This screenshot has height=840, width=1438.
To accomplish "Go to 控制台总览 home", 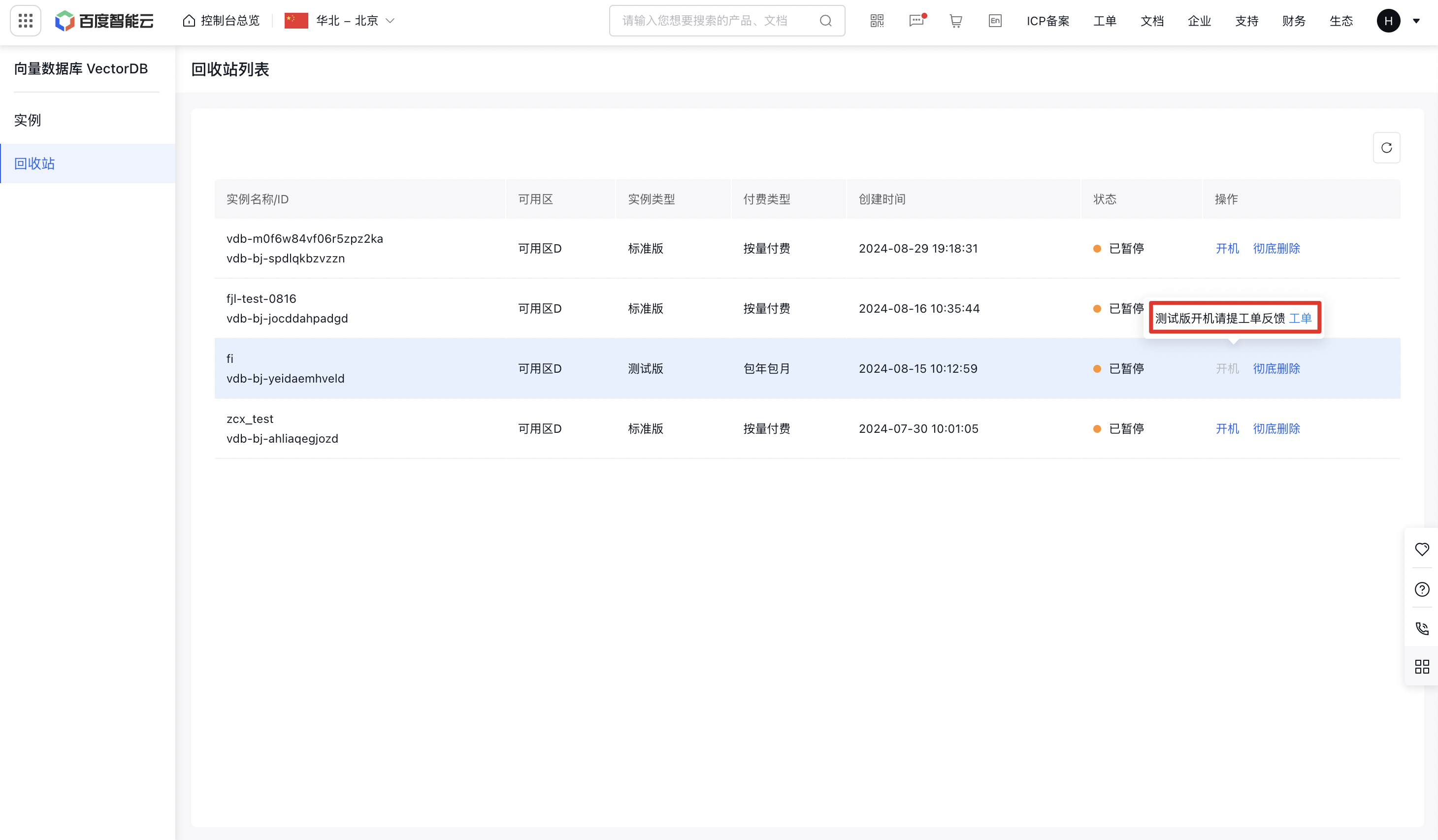I will (221, 21).
